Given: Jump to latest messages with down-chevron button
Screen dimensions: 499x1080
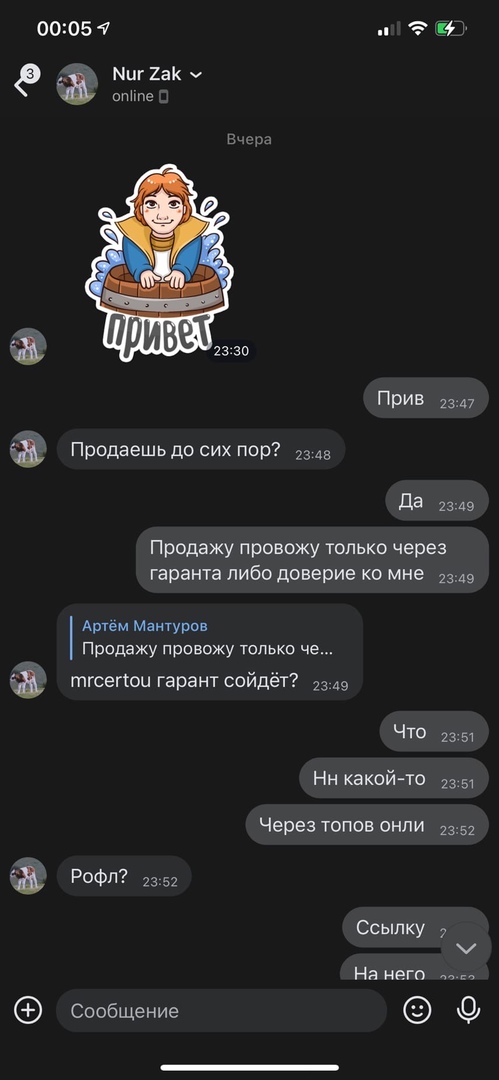Looking at the screenshot, I should point(466,948).
